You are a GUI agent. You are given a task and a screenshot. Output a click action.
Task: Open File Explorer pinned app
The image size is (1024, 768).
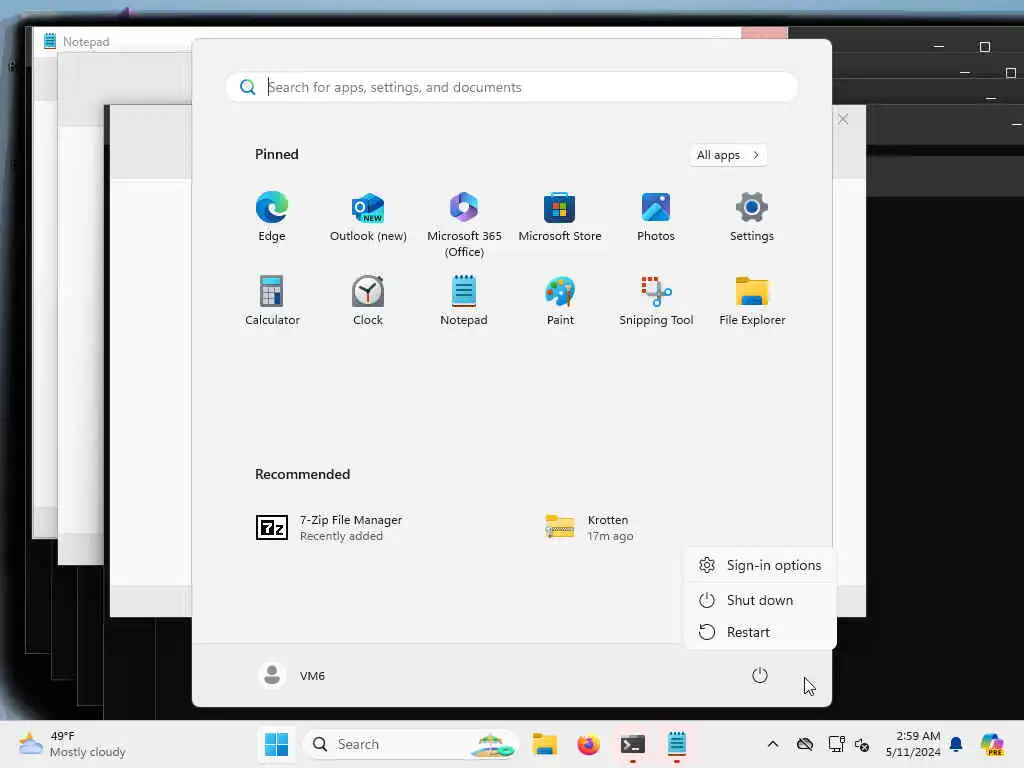coord(752,301)
